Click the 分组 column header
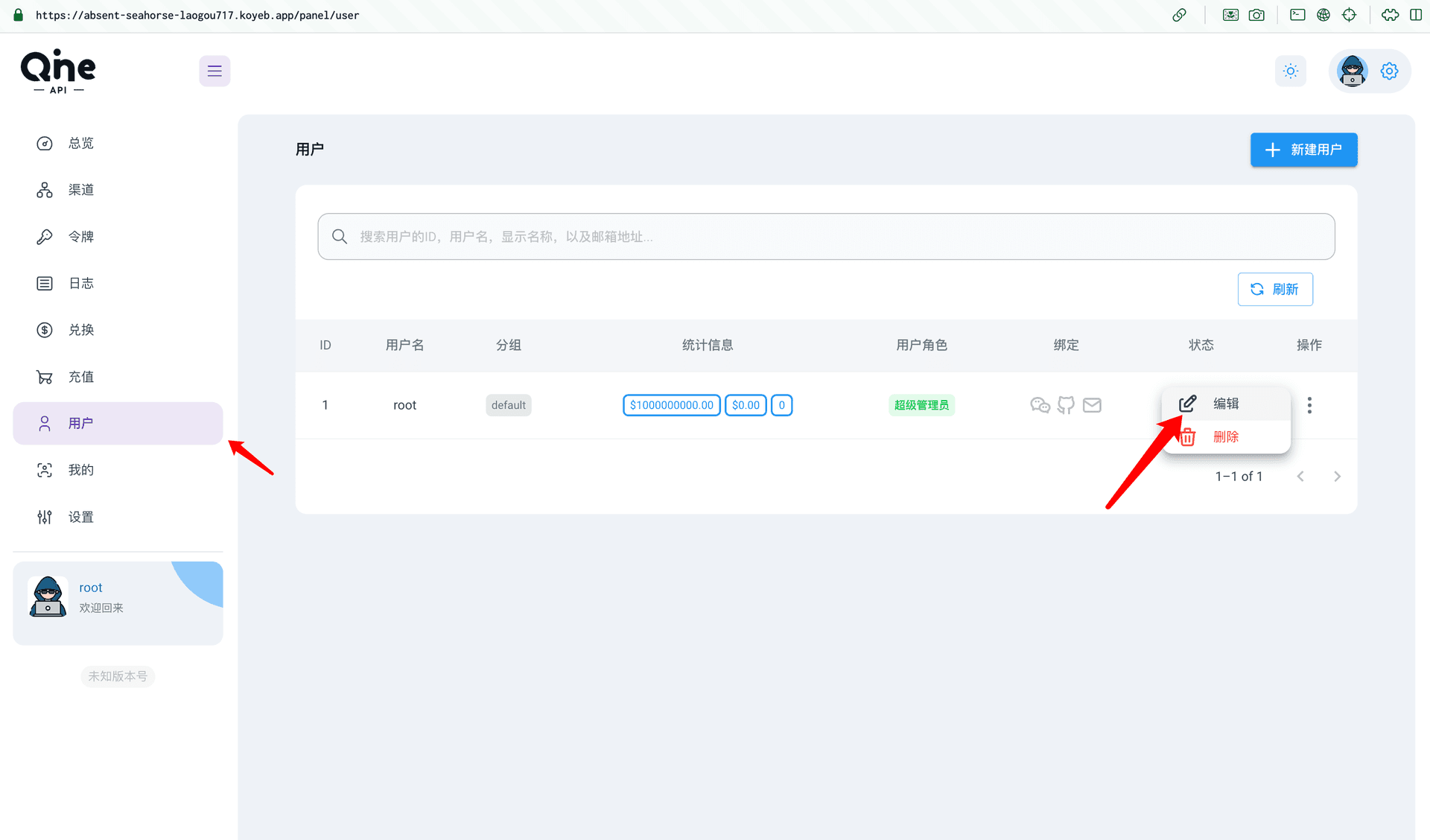Viewport: 1430px width, 840px height. click(509, 346)
